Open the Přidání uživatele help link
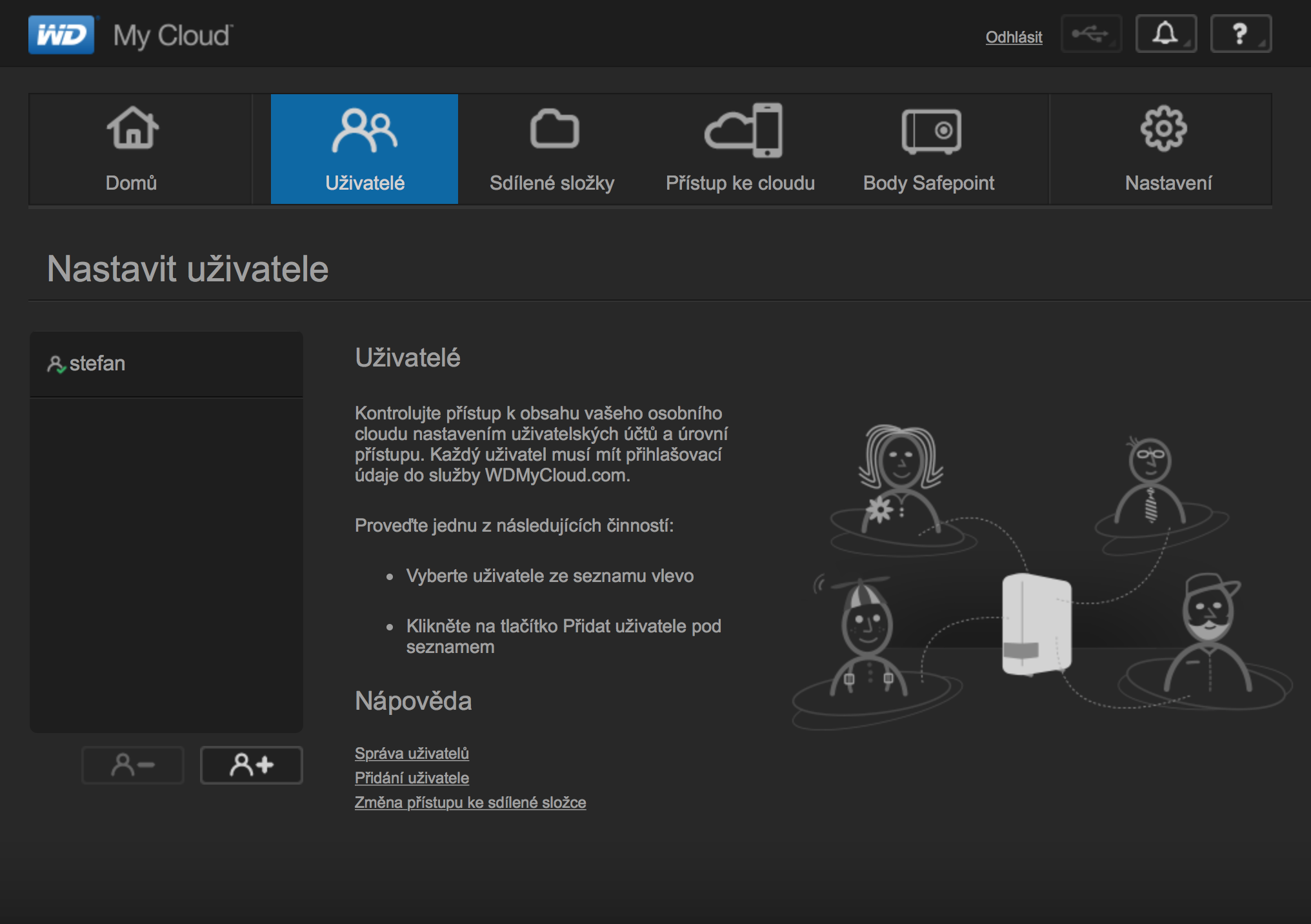1311x924 pixels. (x=412, y=778)
